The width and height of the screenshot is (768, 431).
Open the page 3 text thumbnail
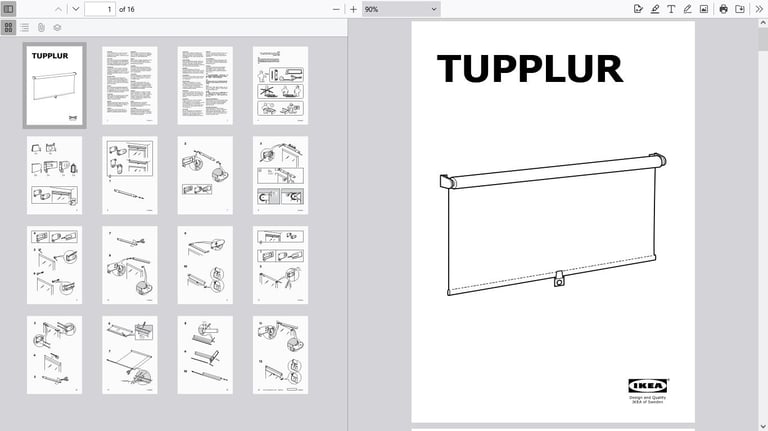pyautogui.click(x=205, y=85)
